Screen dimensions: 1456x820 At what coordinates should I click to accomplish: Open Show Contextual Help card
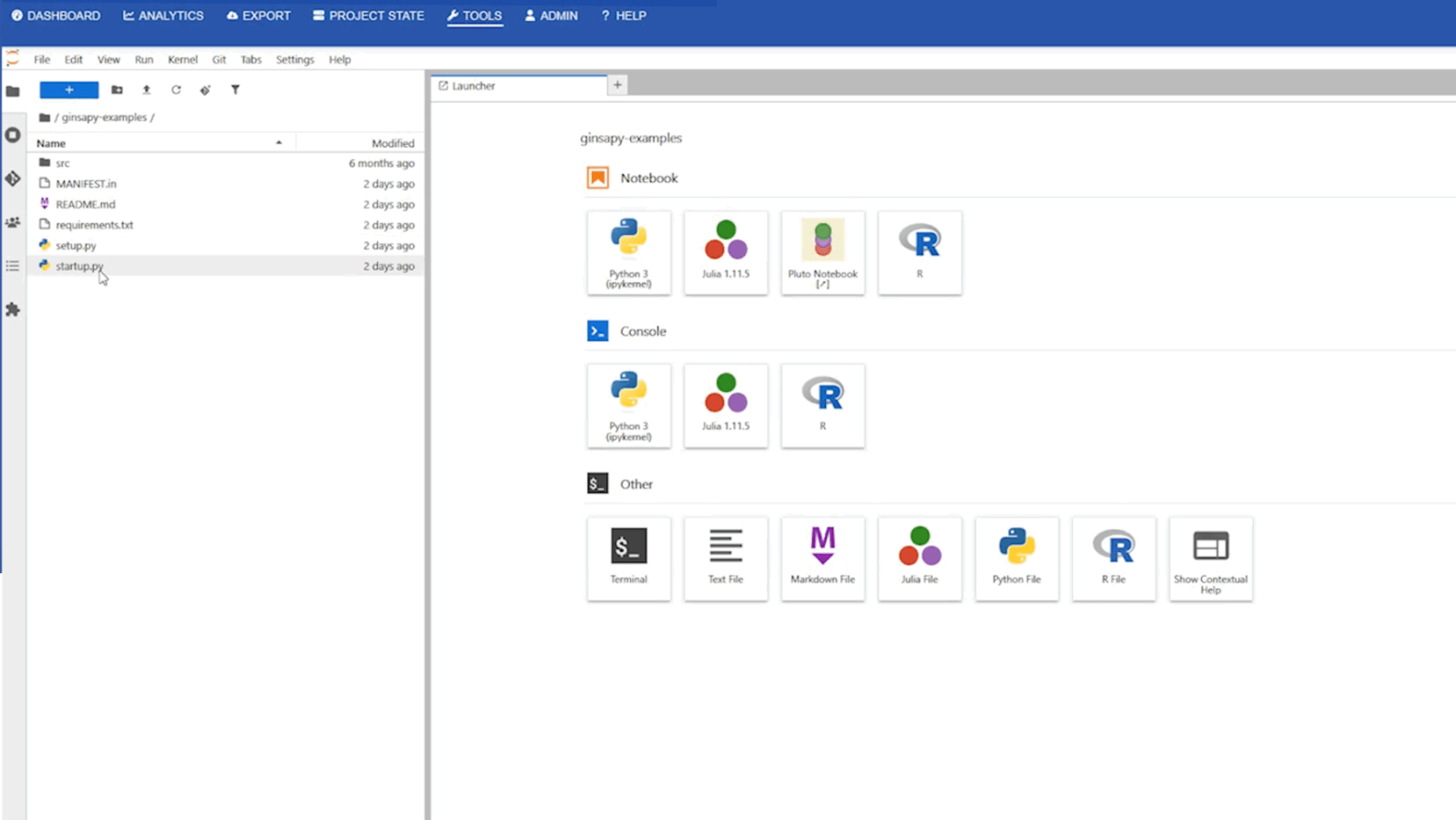1210,559
